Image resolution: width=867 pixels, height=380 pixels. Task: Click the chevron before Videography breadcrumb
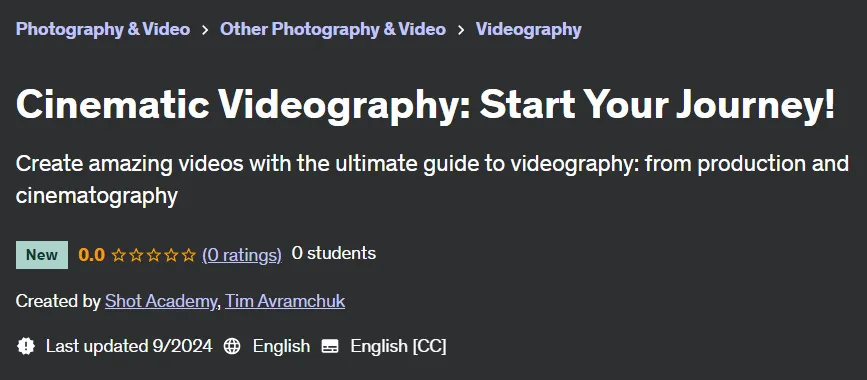click(x=461, y=30)
